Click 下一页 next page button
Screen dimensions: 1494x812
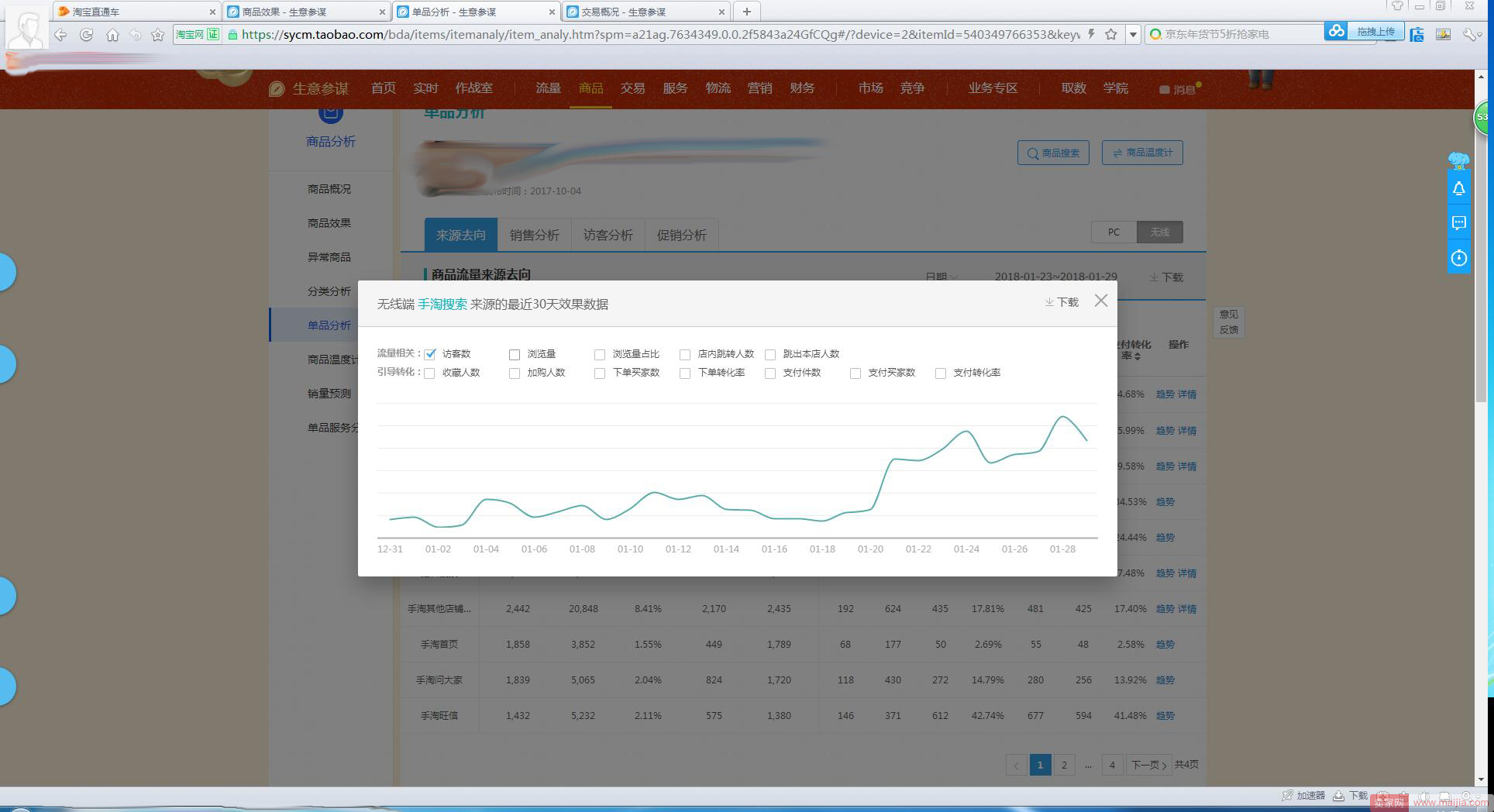(1148, 765)
